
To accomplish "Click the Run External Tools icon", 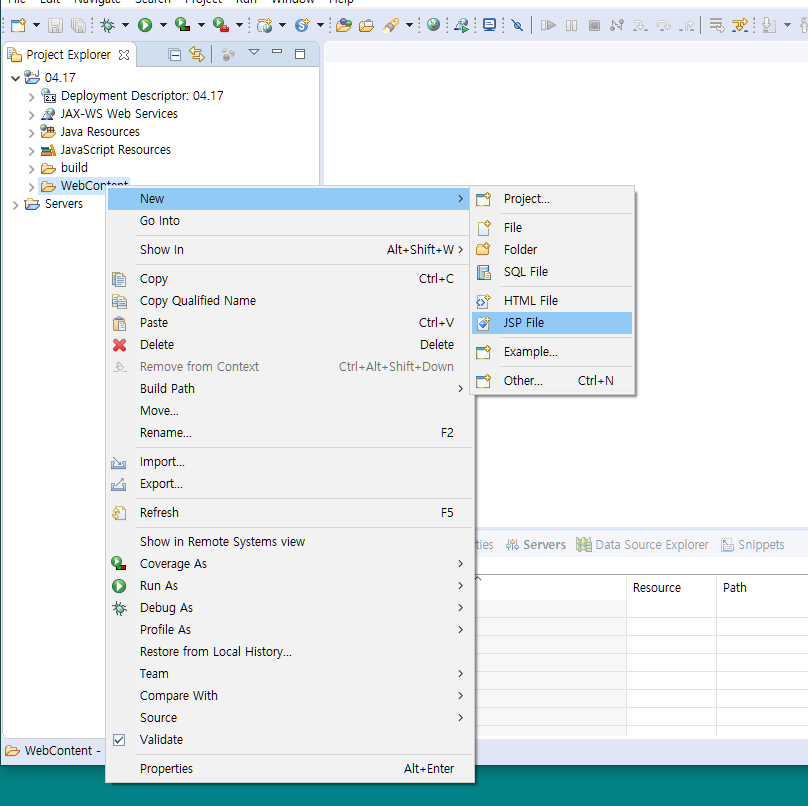I will tap(221, 25).
